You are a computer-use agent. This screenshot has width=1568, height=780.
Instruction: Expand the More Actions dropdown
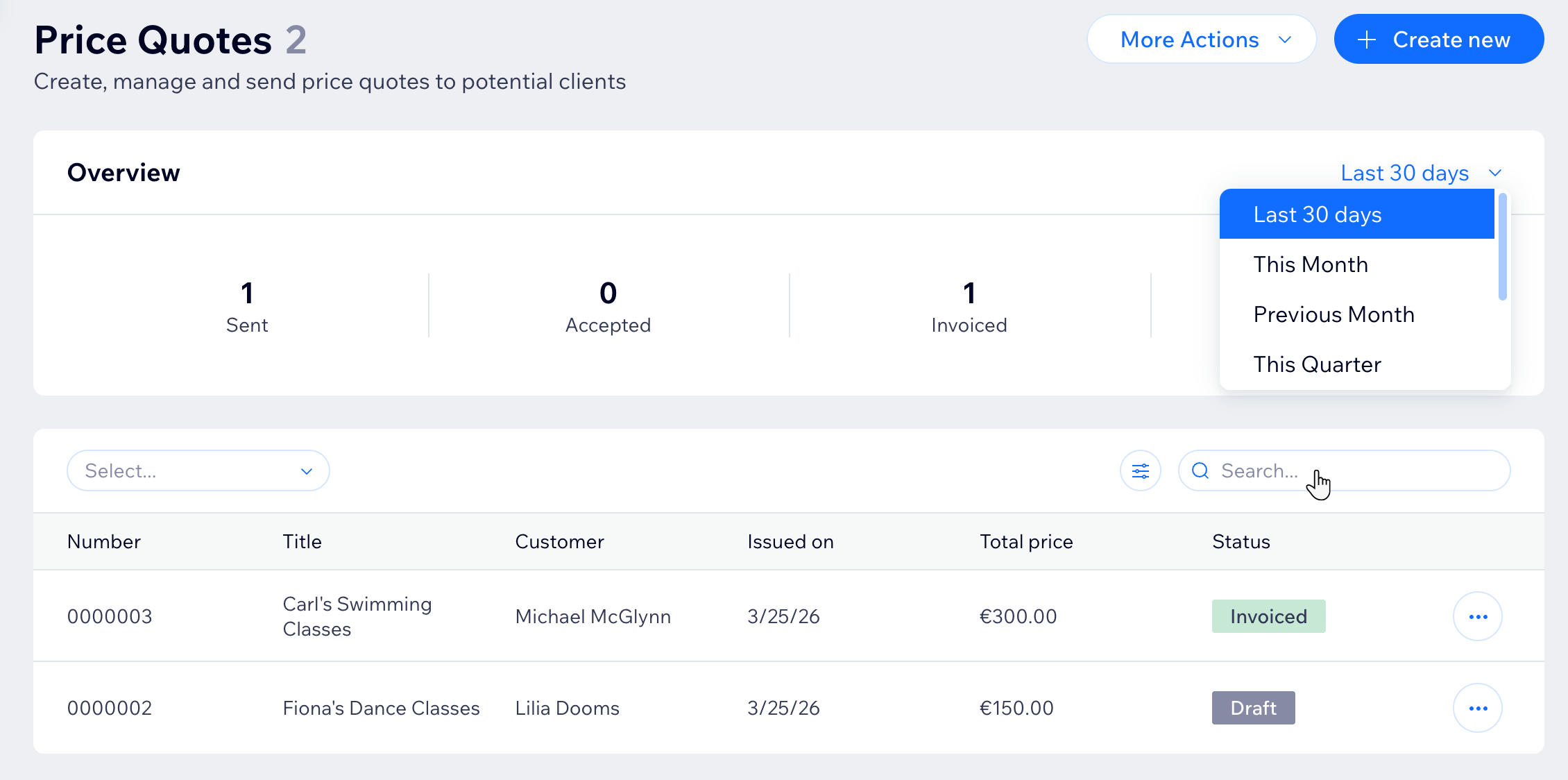pyautogui.click(x=1202, y=40)
